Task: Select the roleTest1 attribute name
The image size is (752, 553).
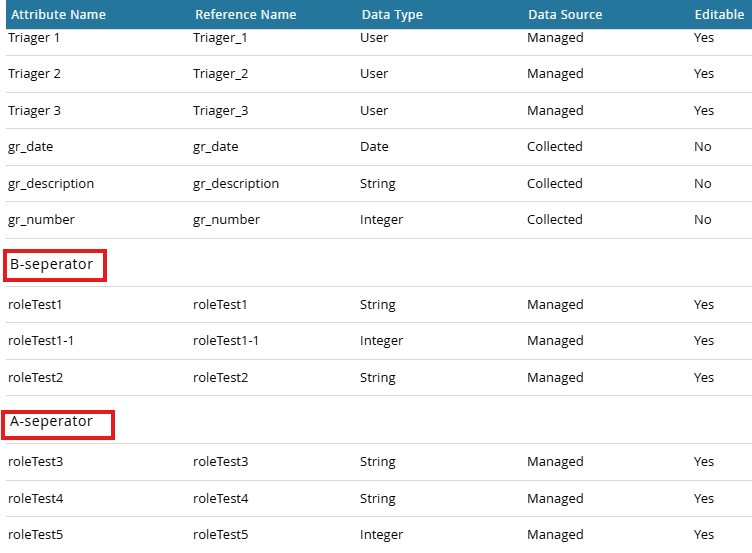Action: [35, 305]
